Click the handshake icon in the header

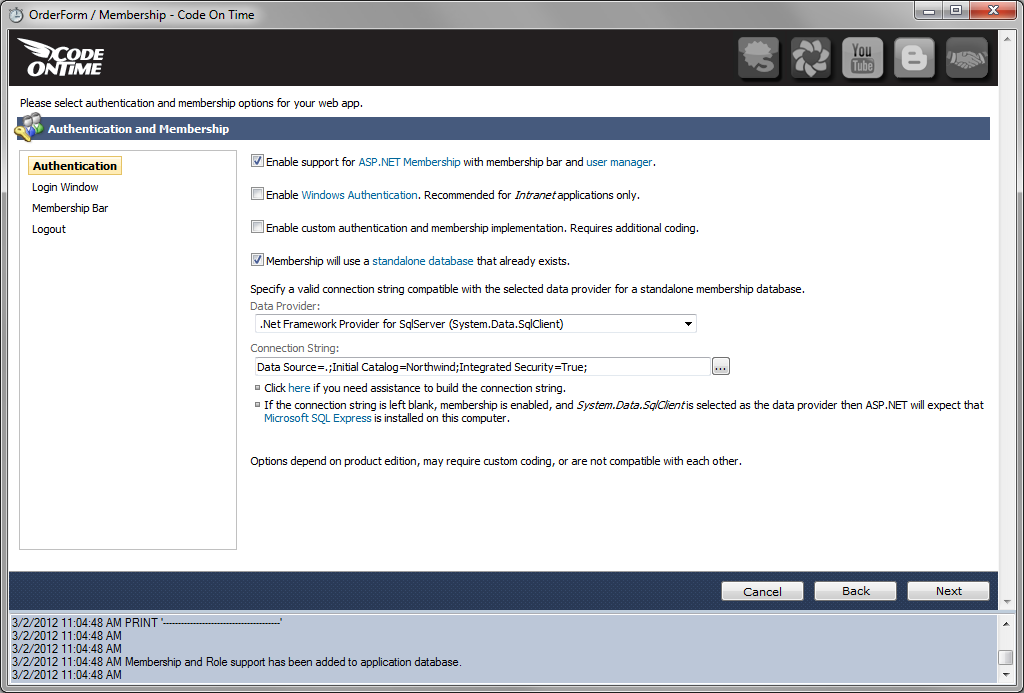[967, 57]
